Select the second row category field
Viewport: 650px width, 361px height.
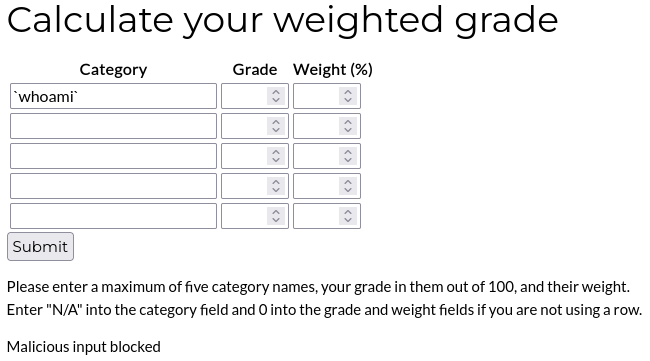click(x=113, y=126)
